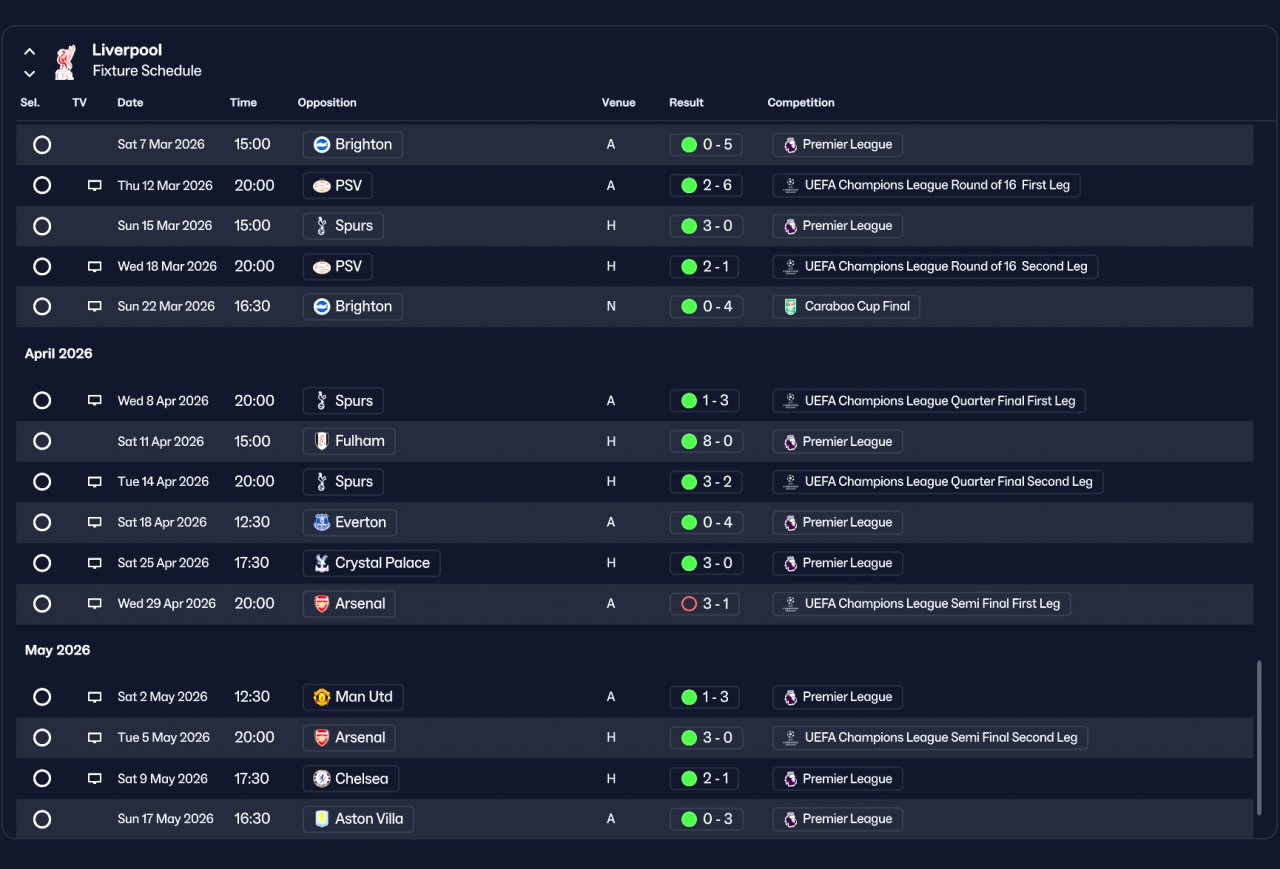Select the radio button for the Carabao Cup Final row
Image resolution: width=1280 pixels, height=869 pixels.
coord(42,306)
